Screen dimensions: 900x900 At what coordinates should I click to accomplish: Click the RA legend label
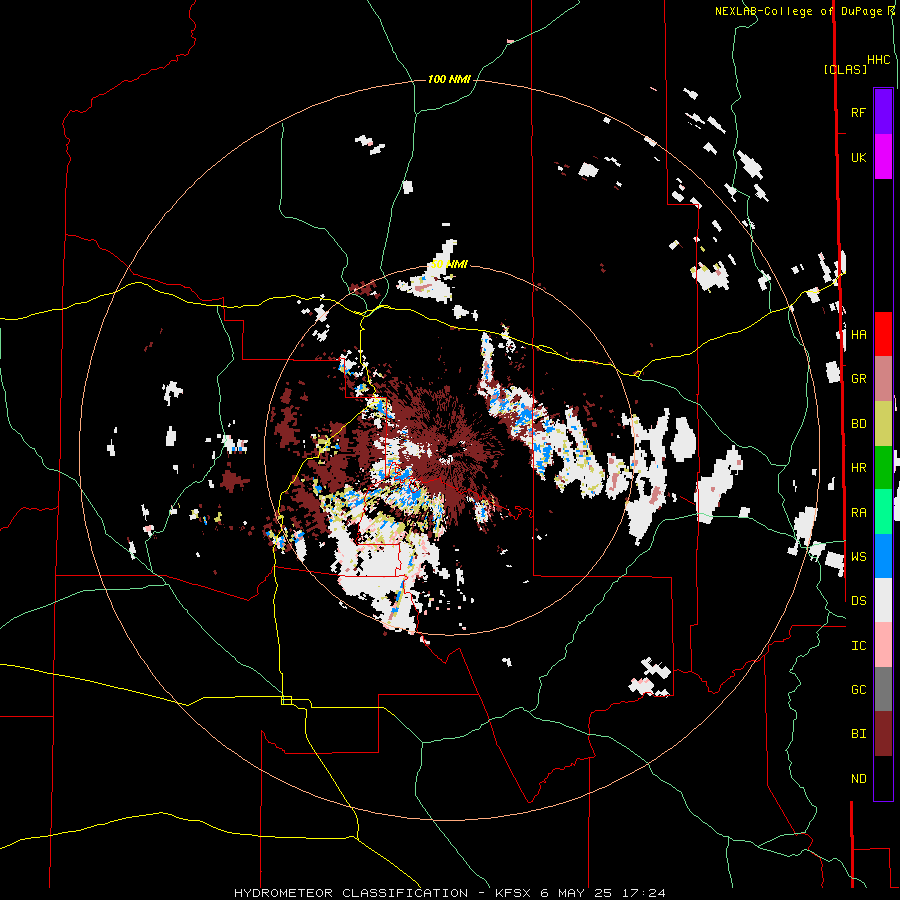point(859,513)
